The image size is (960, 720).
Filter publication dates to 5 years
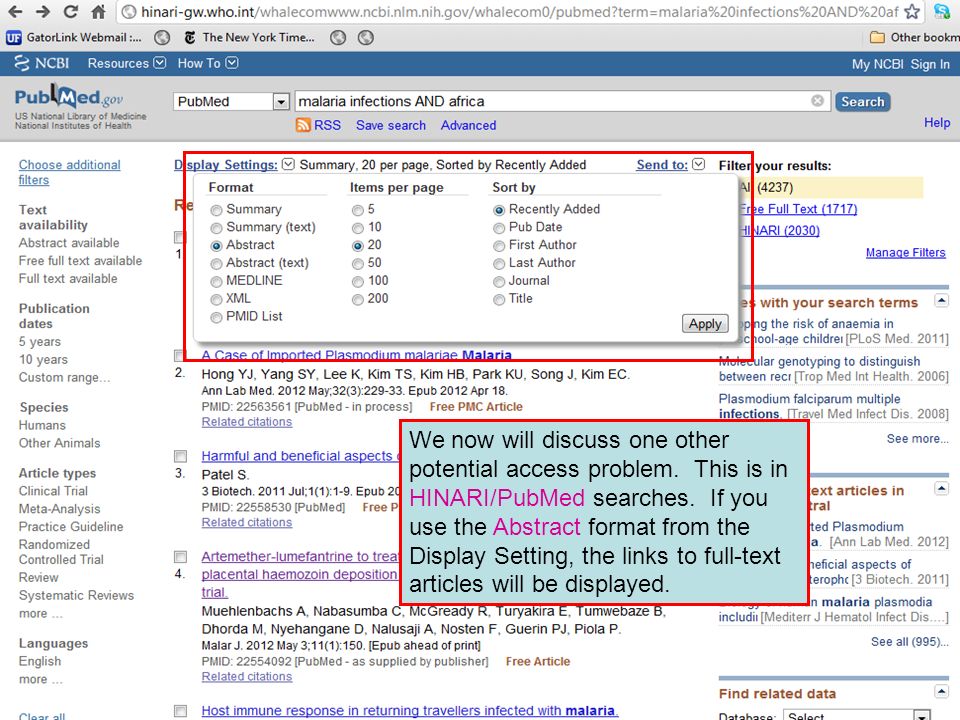click(40, 342)
